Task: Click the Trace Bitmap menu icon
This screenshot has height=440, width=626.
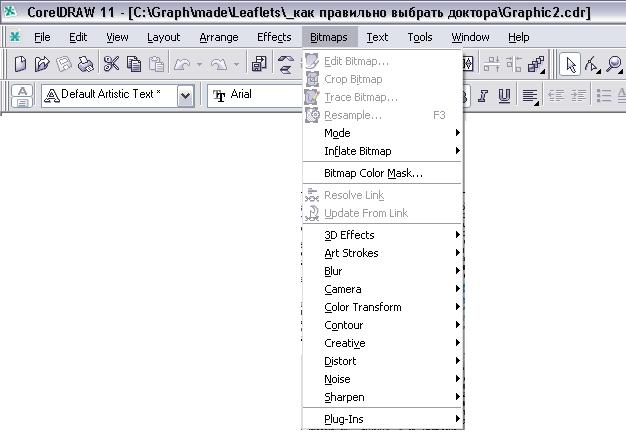Action: point(312,97)
